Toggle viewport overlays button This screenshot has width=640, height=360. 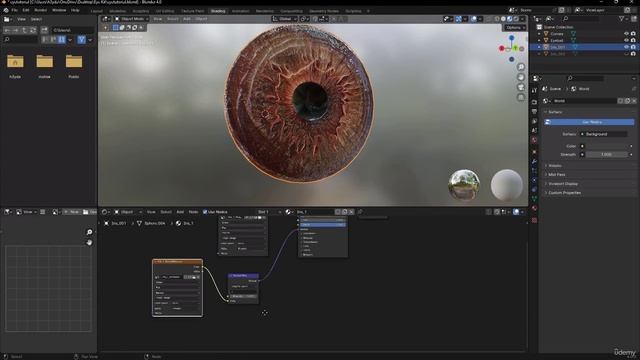[x=473, y=19]
